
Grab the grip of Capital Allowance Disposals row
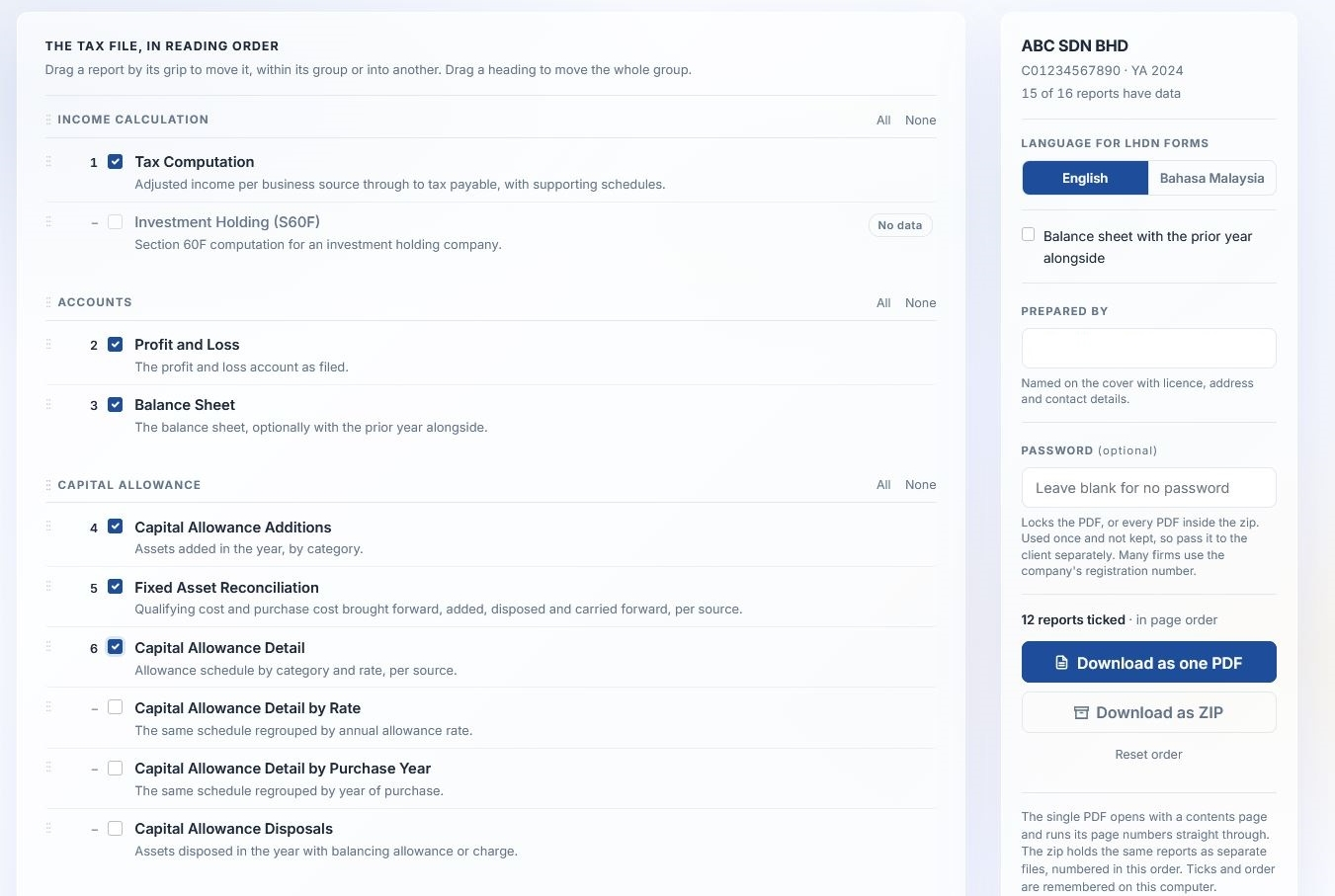[x=48, y=827]
